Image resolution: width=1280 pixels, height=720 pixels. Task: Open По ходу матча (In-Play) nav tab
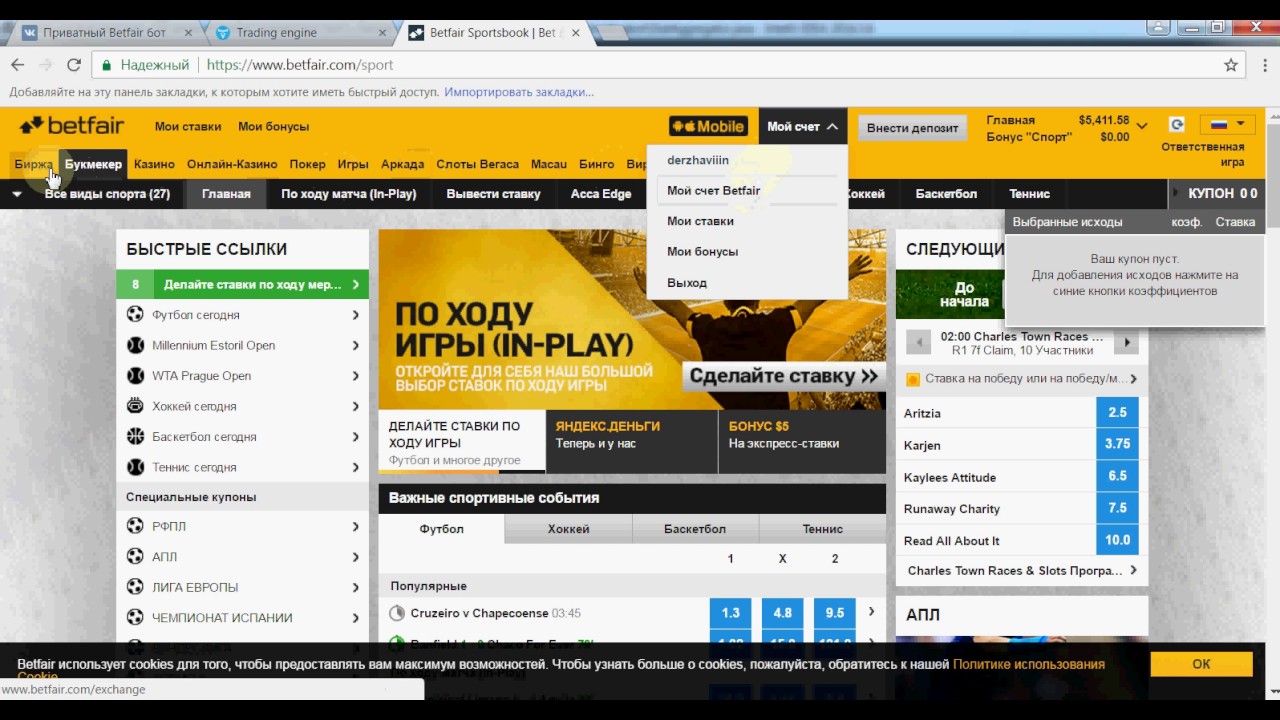[348, 194]
